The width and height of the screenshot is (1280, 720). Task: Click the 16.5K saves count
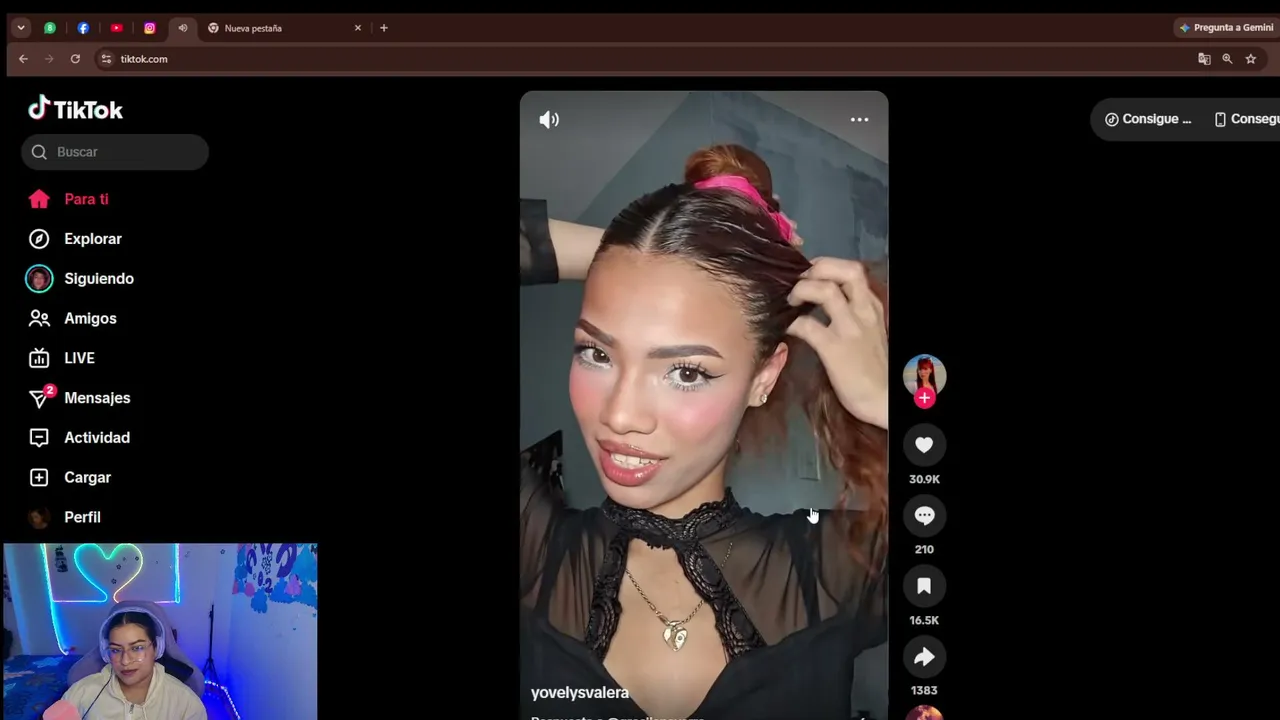[924, 620]
